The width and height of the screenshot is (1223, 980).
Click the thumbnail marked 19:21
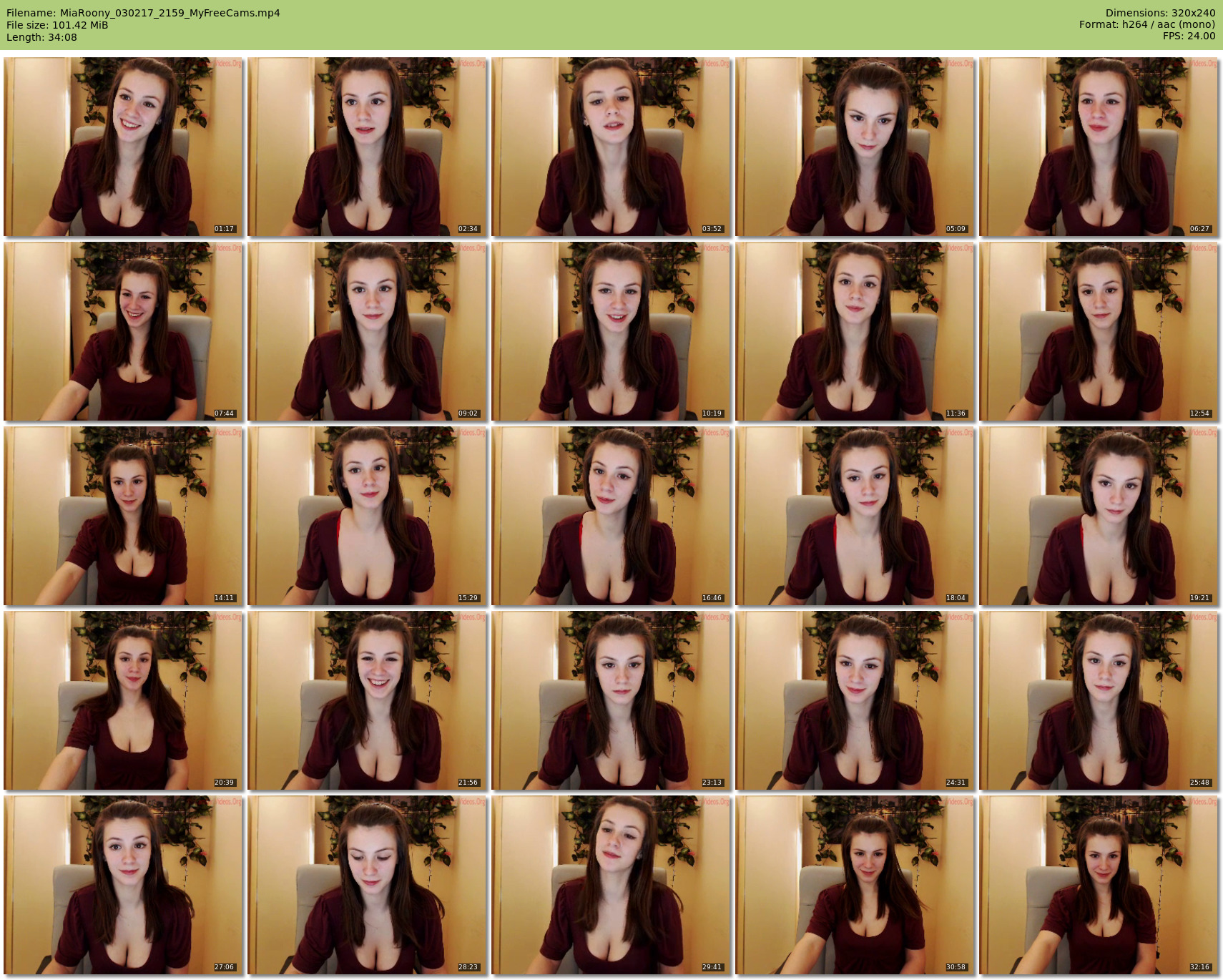click(1099, 516)
